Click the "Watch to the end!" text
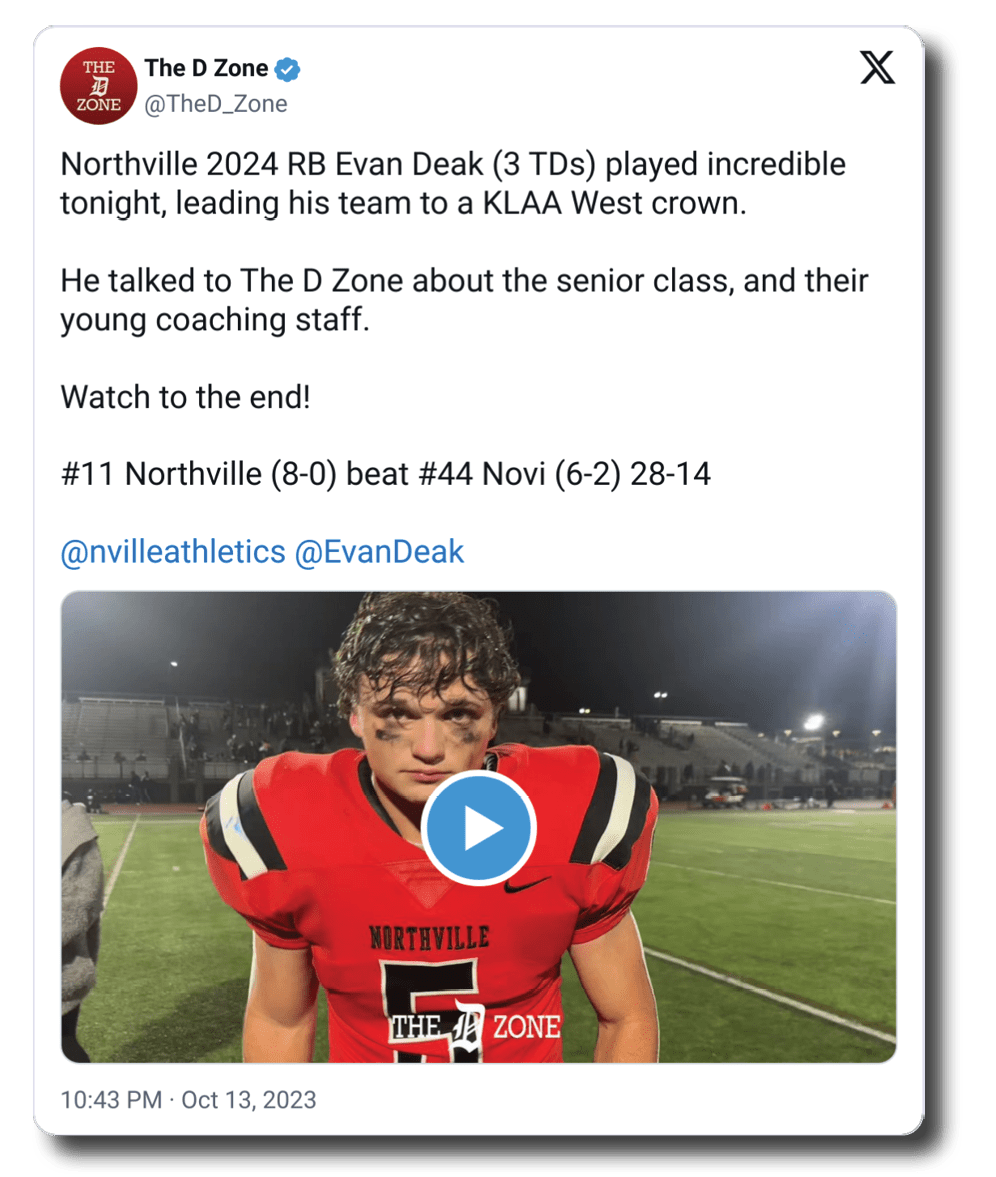 pyautogui.click(x=185, y=397)
